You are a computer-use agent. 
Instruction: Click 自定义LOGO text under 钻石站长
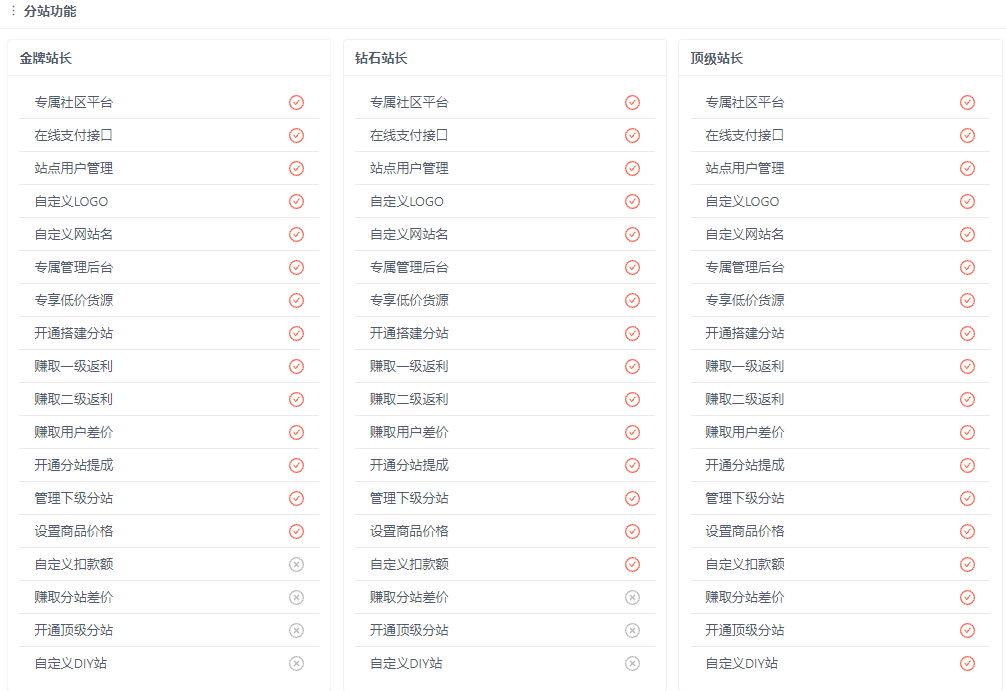coord(407,201)
